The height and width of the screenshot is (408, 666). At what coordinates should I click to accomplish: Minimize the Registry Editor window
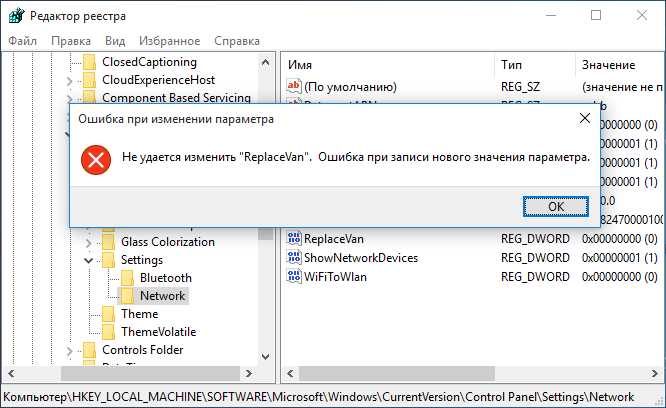tap(551, 16)
